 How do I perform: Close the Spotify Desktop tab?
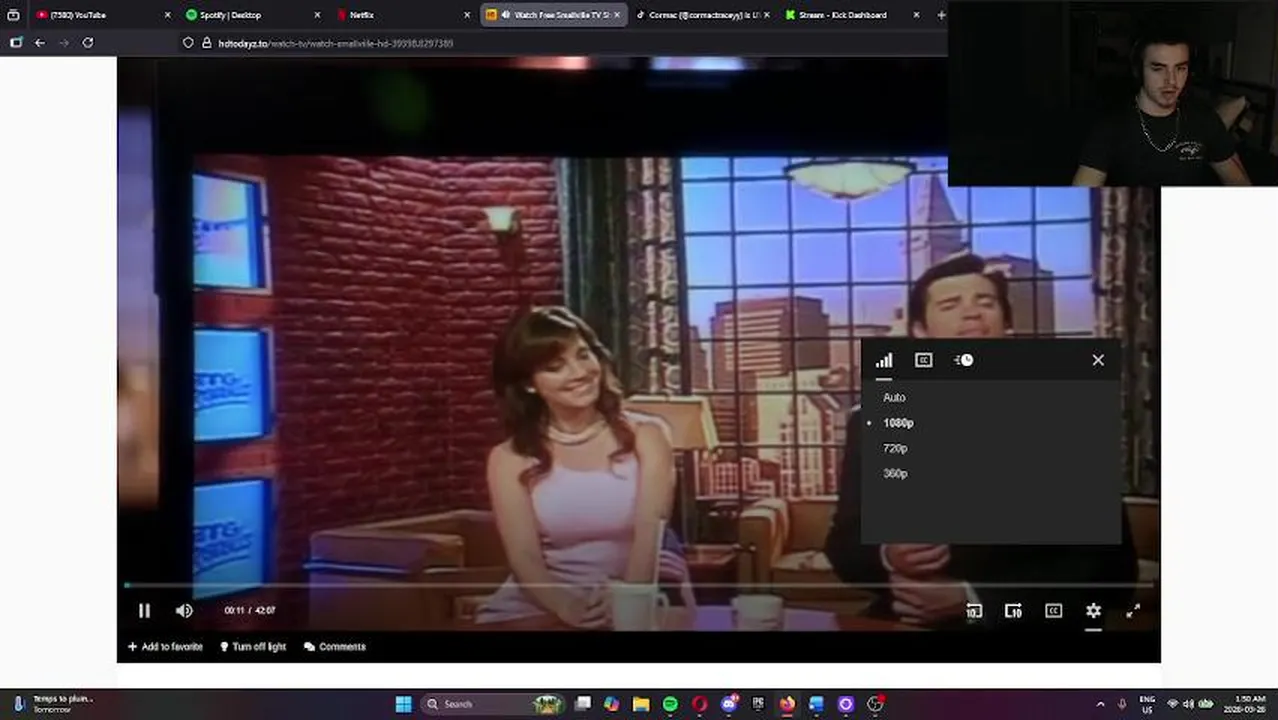tap(318, 15)
